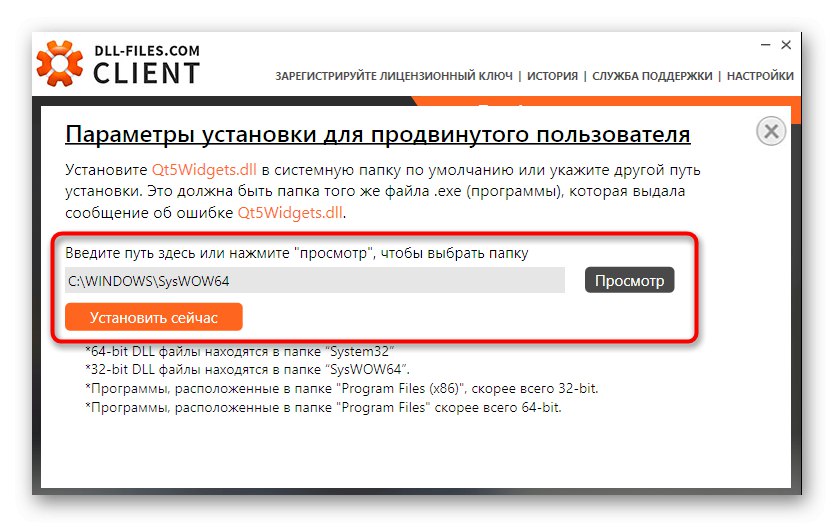Close the advanced install parameters panel
Viewport: 834px width, 527px height.
[x=771, y=131]
